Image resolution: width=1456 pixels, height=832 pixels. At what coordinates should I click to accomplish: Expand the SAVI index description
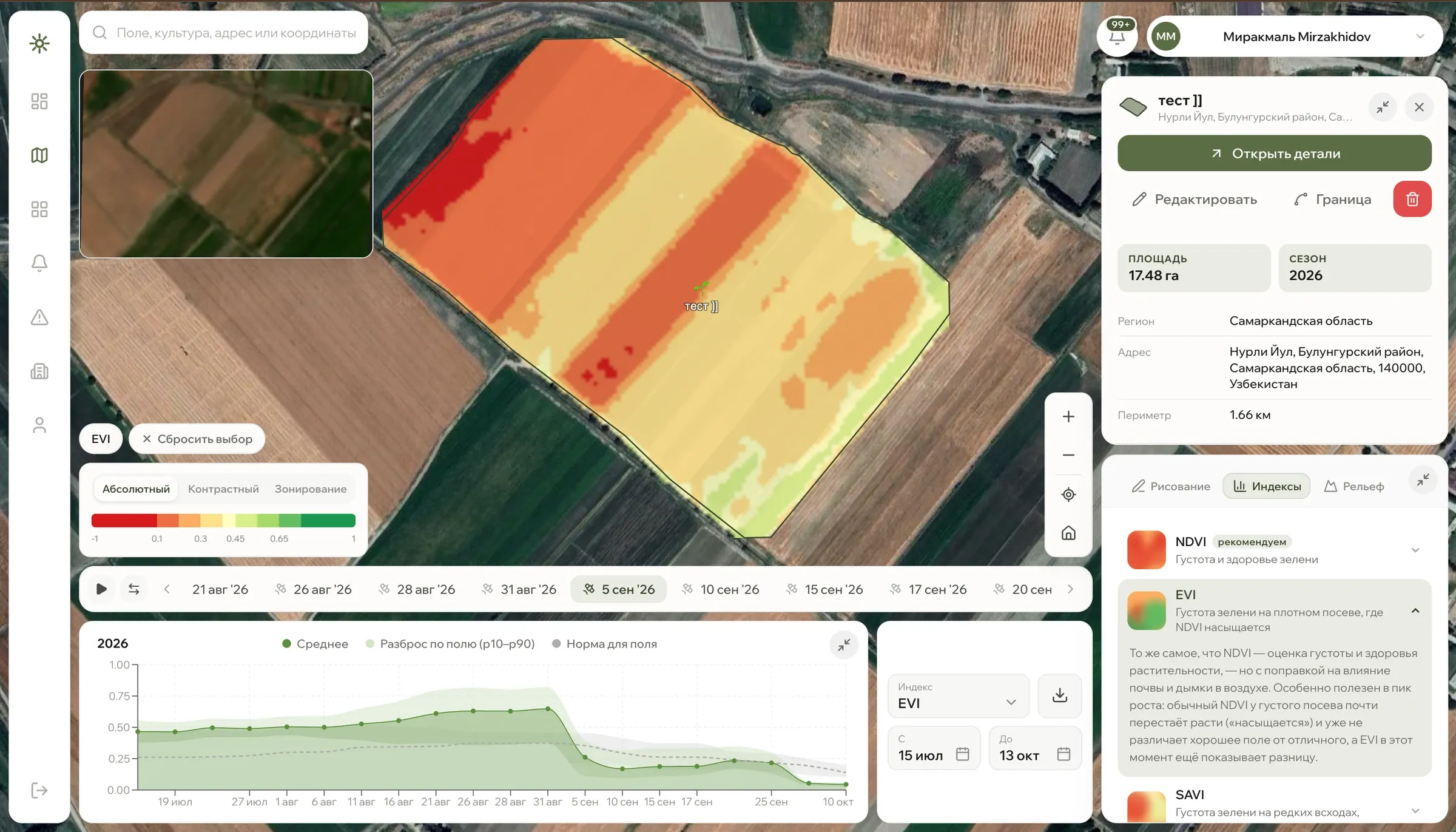click(x=1415, y=811)
